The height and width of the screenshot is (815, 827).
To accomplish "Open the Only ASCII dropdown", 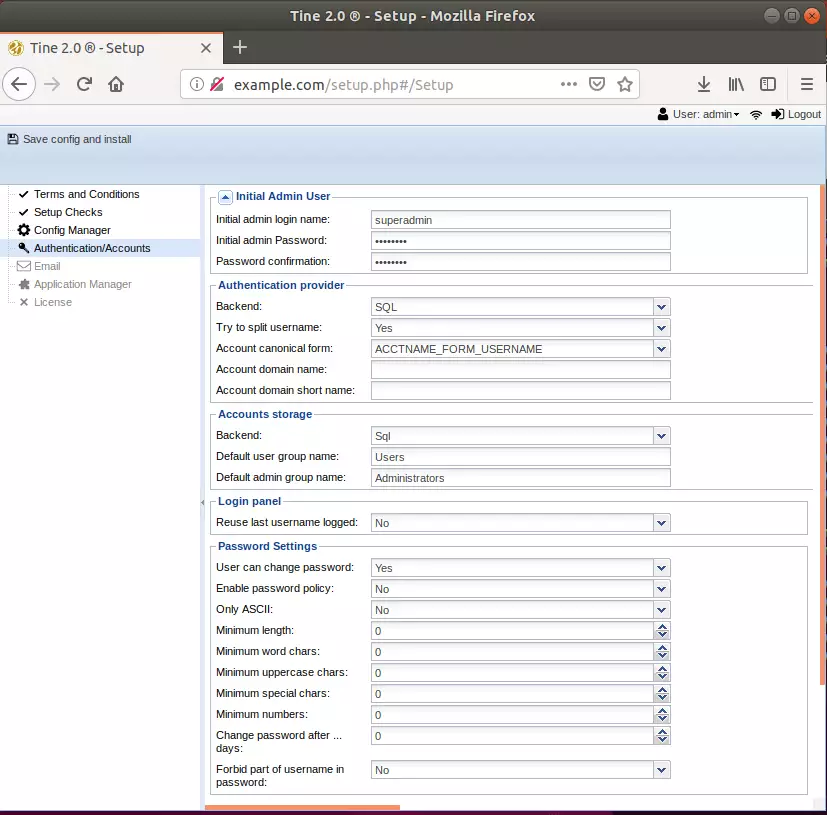I will click(x=661, y=610).
